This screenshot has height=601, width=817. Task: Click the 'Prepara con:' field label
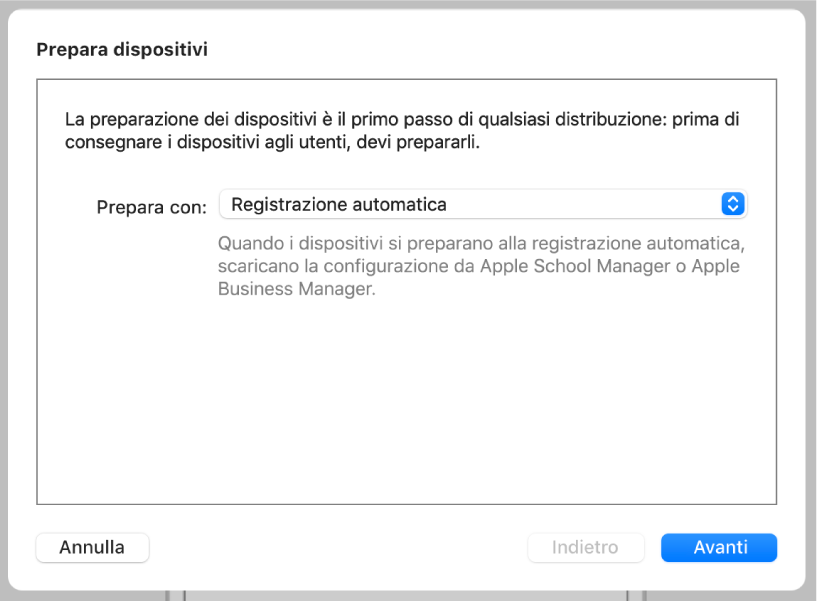[152, 207]
